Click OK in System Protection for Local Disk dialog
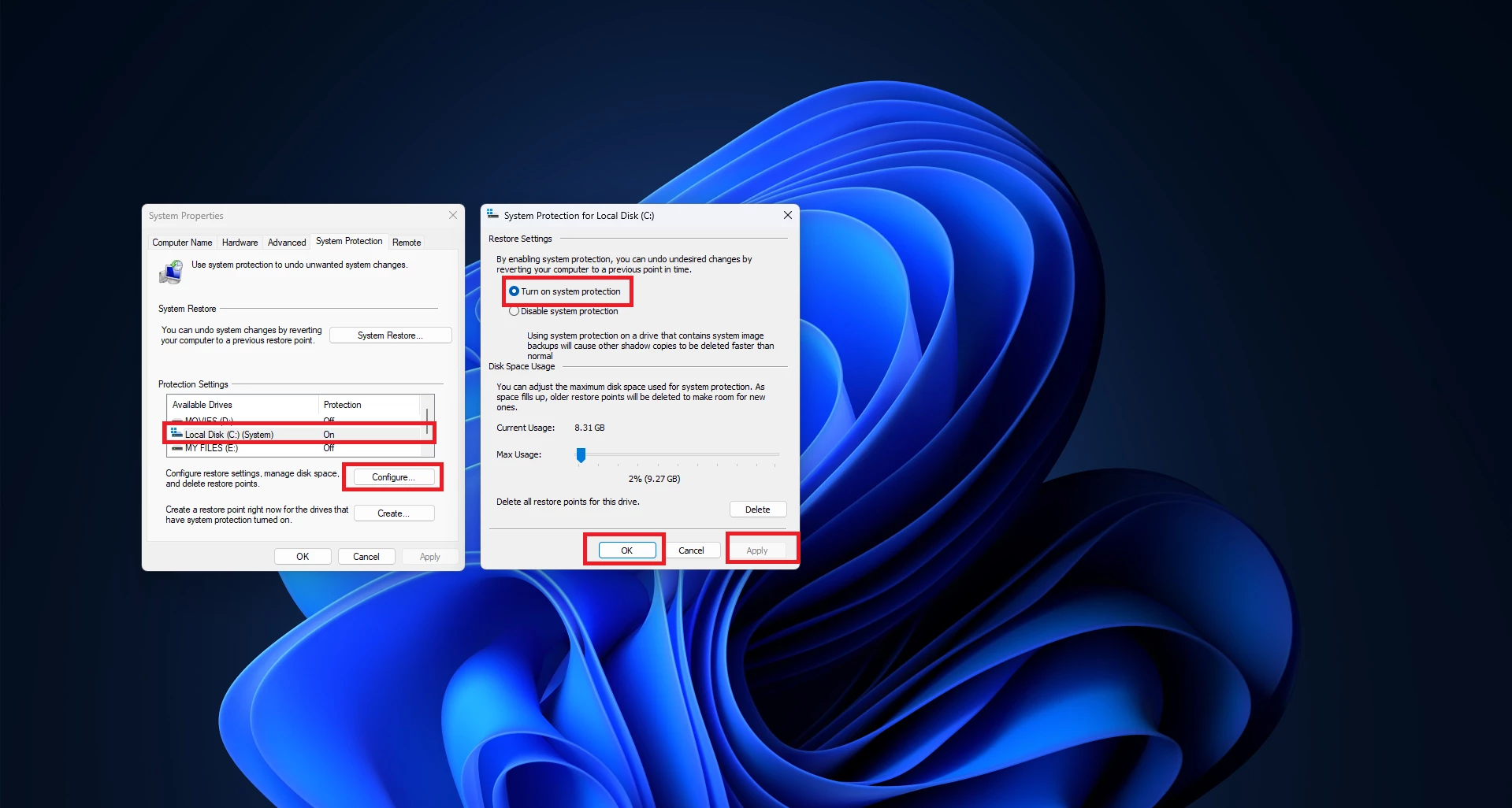Viewport: 1512px width, 808px height. click(627, 550)
